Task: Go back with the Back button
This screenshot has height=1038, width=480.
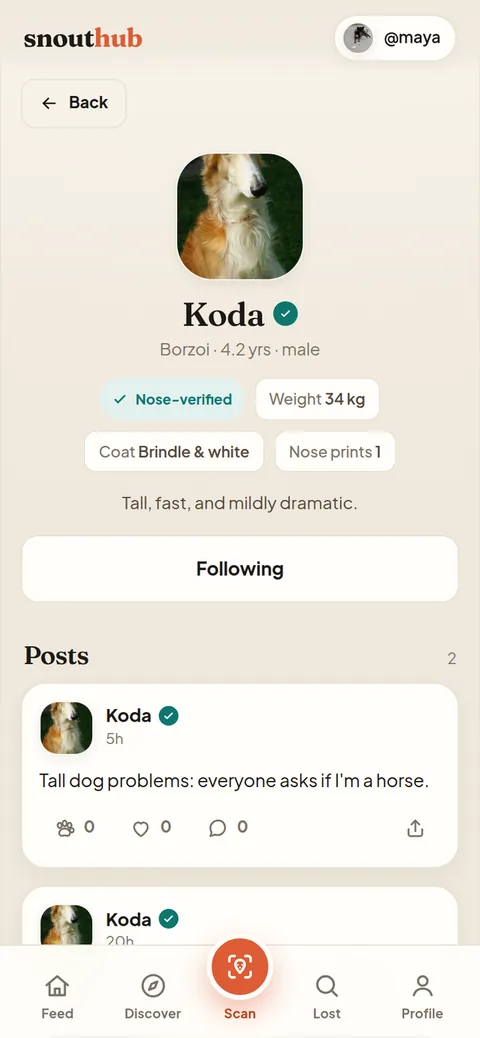Action: (x=74, y=103)
